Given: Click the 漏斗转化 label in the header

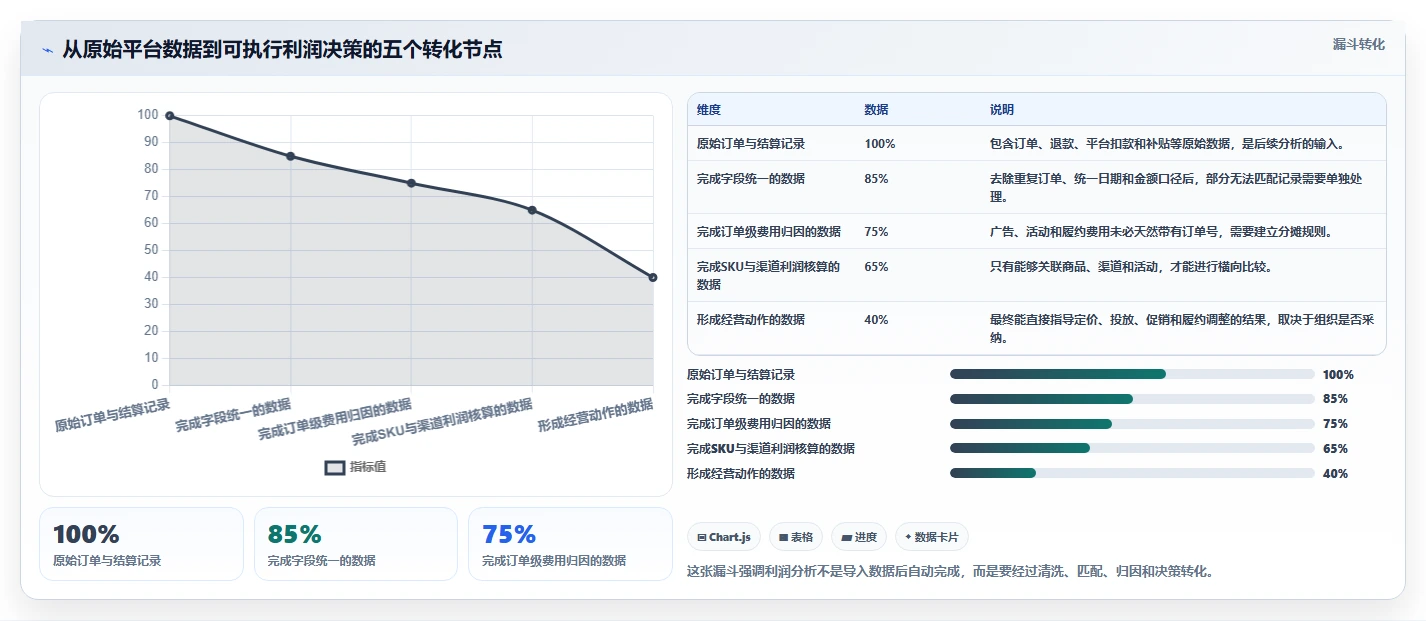Looking at the screenshot, I should [1359, 44].
